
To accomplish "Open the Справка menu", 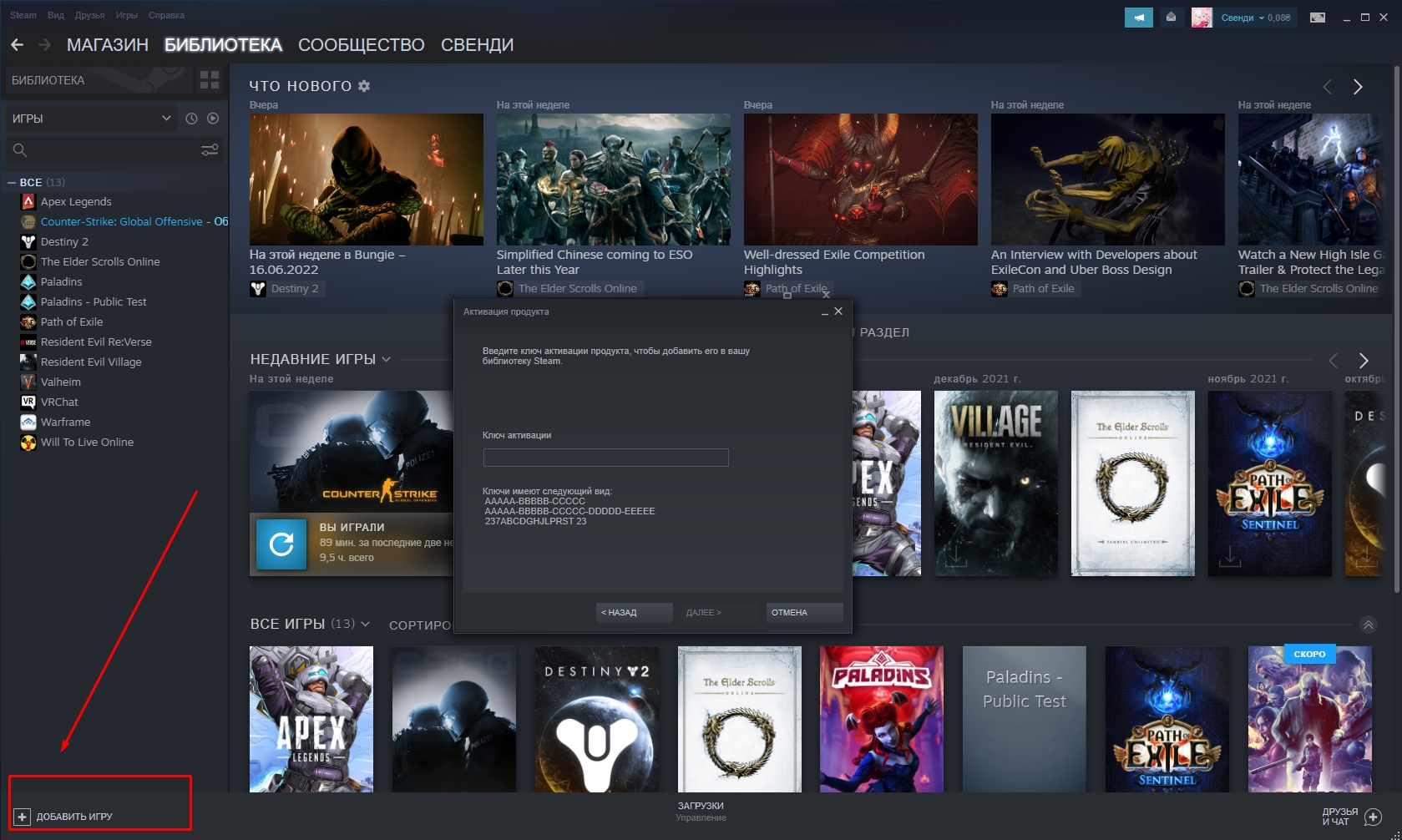I will click(166, 15).
